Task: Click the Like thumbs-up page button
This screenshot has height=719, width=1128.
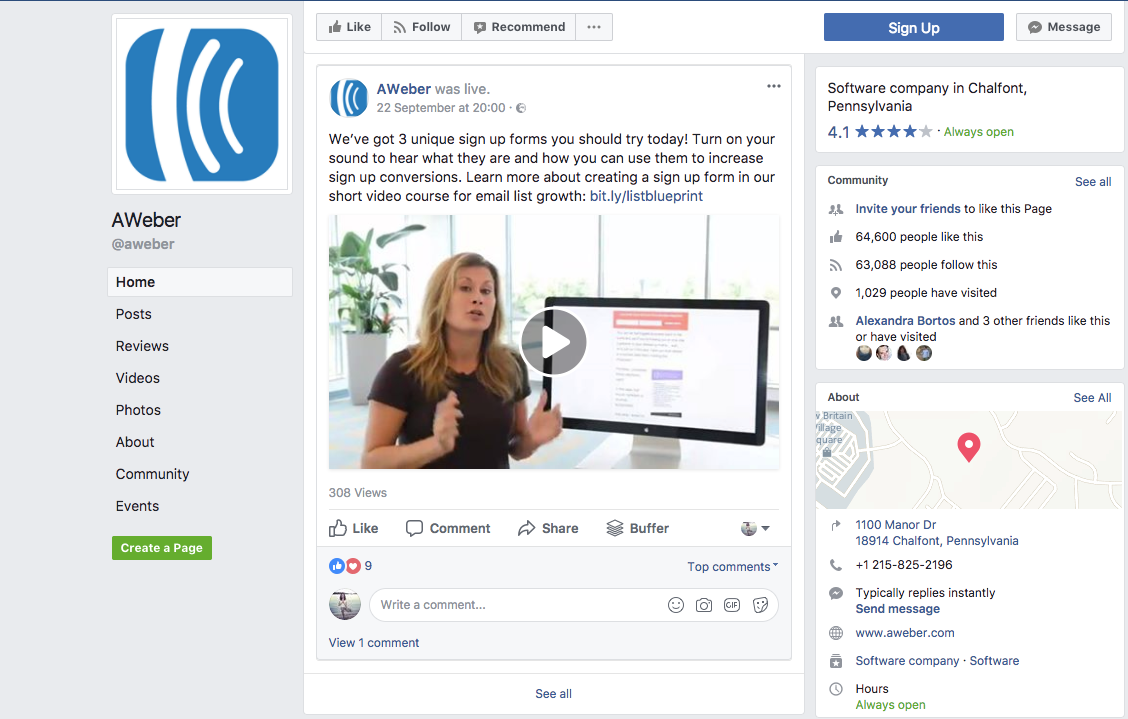Action: [349, 27]
